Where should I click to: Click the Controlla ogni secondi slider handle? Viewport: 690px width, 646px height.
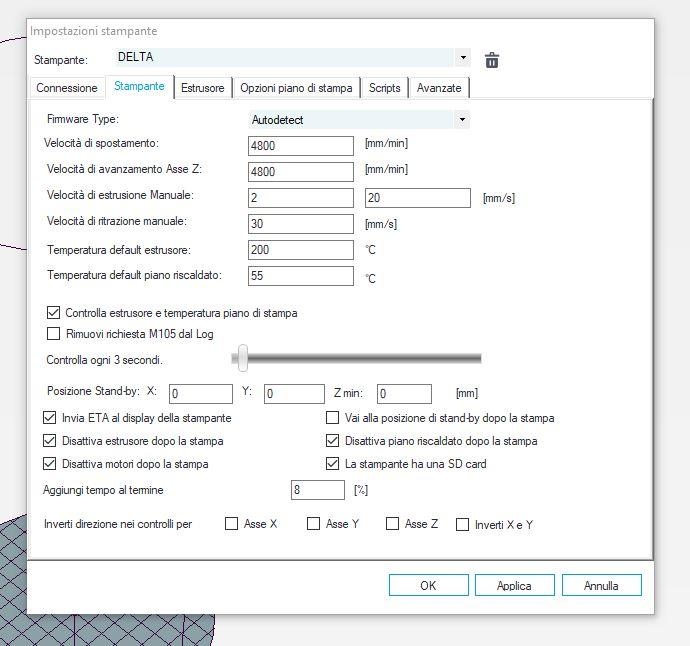point(242,358)
